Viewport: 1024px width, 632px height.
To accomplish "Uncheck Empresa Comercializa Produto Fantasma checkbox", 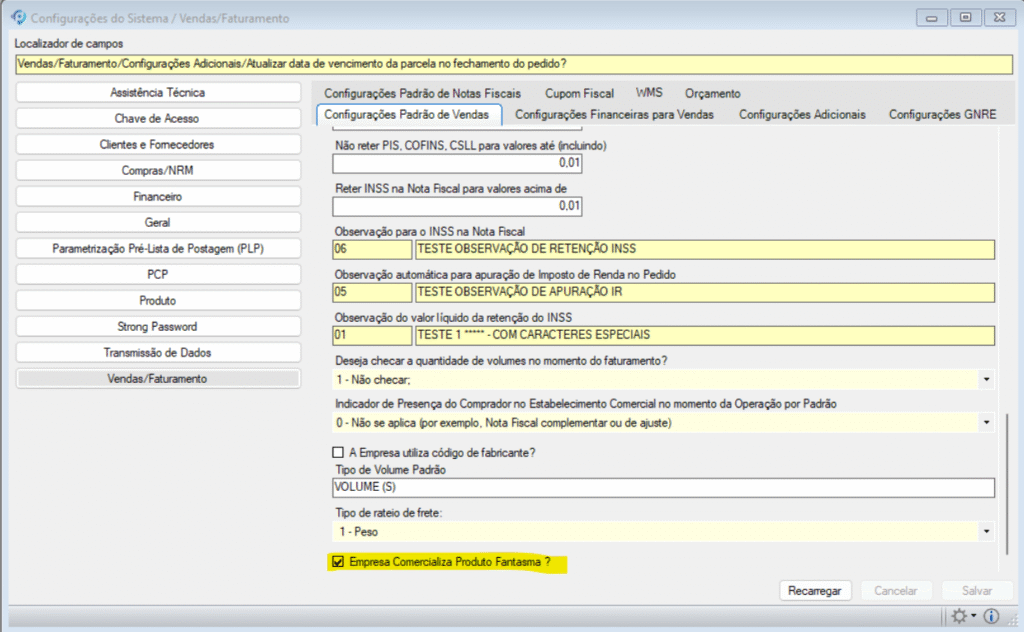I will [338, 563].
